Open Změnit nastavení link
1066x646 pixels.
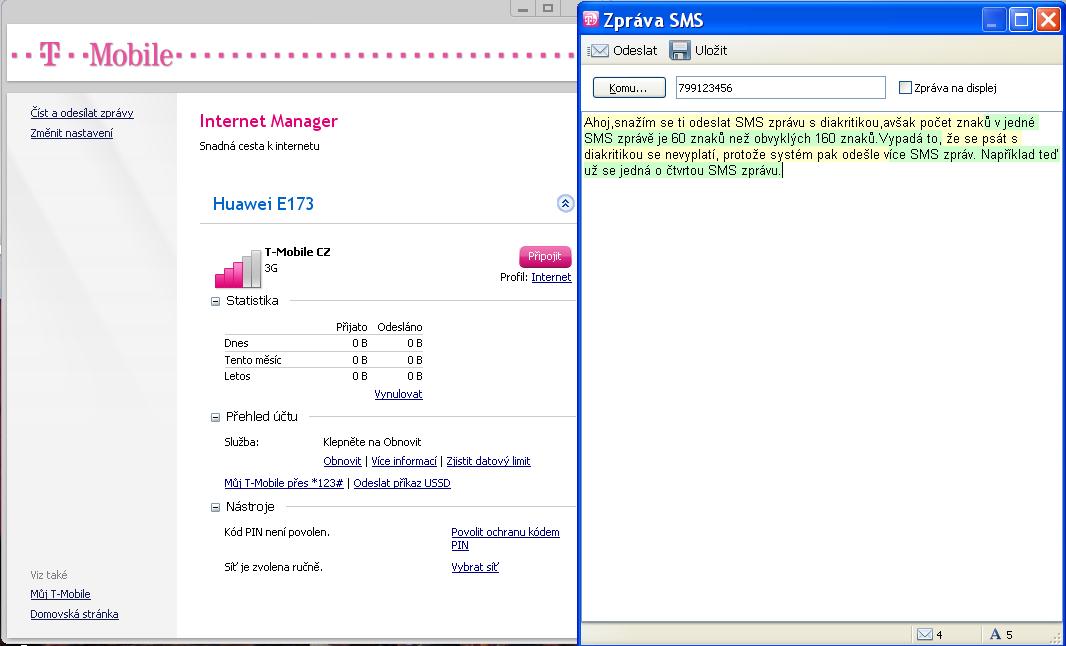tap(71, 133)
